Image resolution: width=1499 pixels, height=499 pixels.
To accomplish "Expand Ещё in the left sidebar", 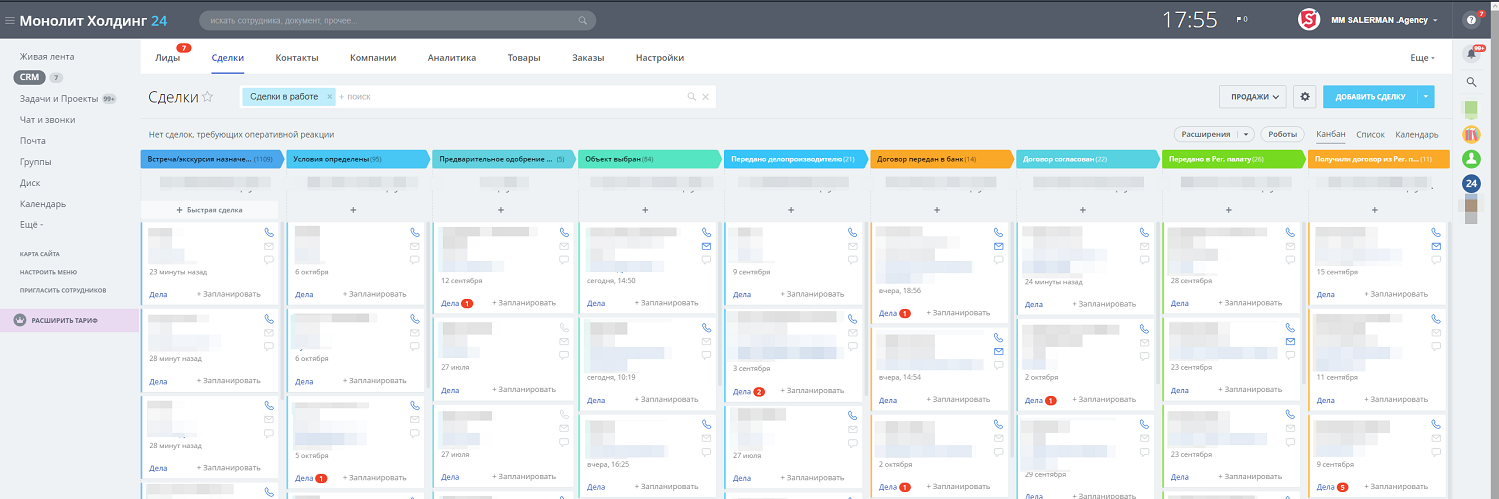I will pyautogui.click(x=31, y=224).
